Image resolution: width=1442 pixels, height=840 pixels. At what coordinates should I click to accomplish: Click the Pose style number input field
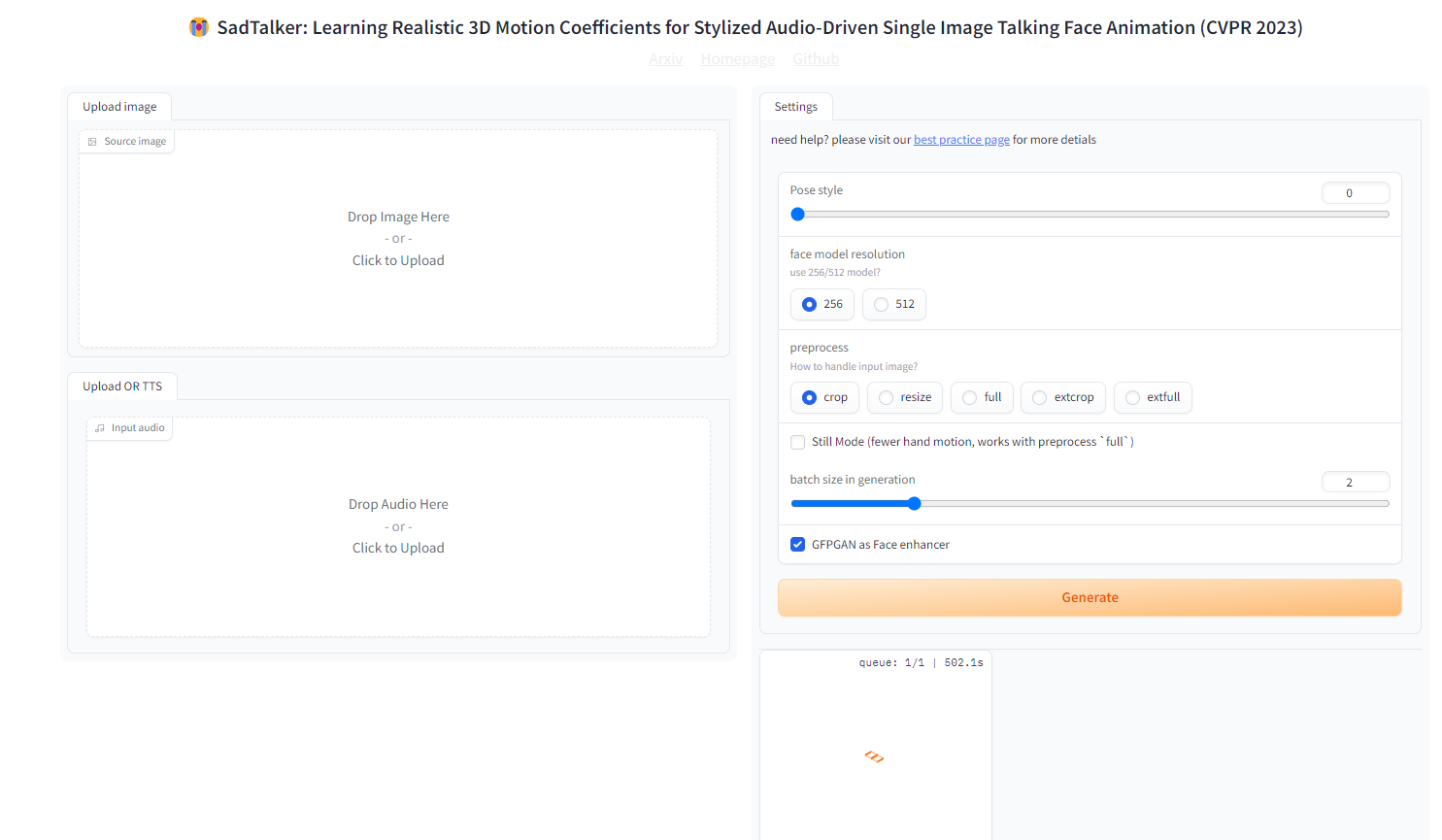[1356, 192]
